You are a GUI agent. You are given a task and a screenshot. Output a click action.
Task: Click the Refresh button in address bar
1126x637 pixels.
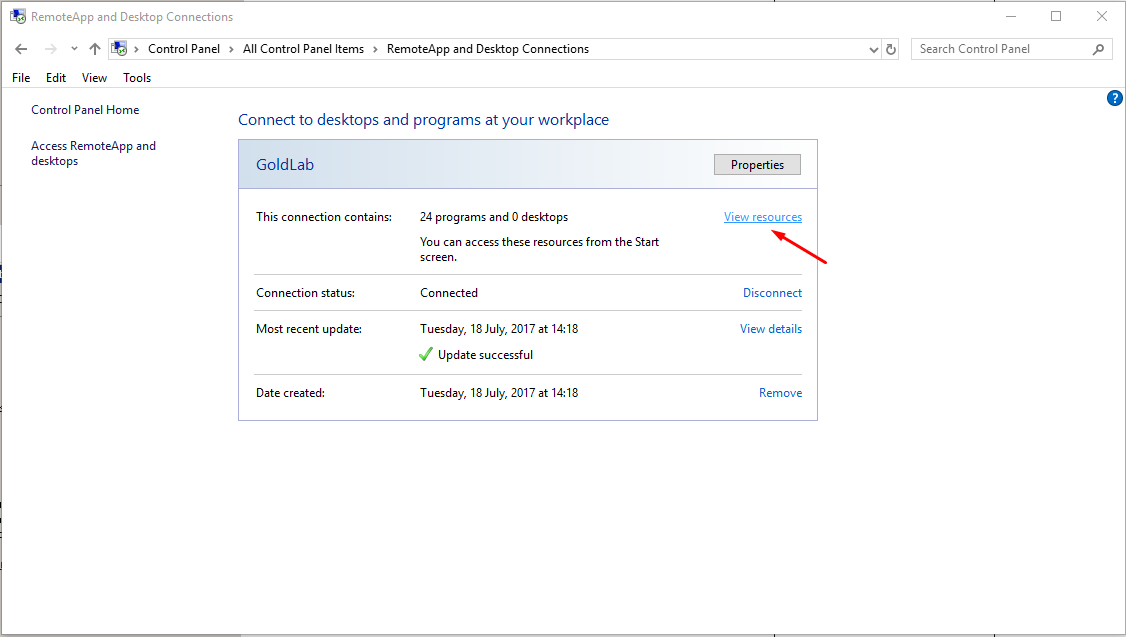pos(891,49)
